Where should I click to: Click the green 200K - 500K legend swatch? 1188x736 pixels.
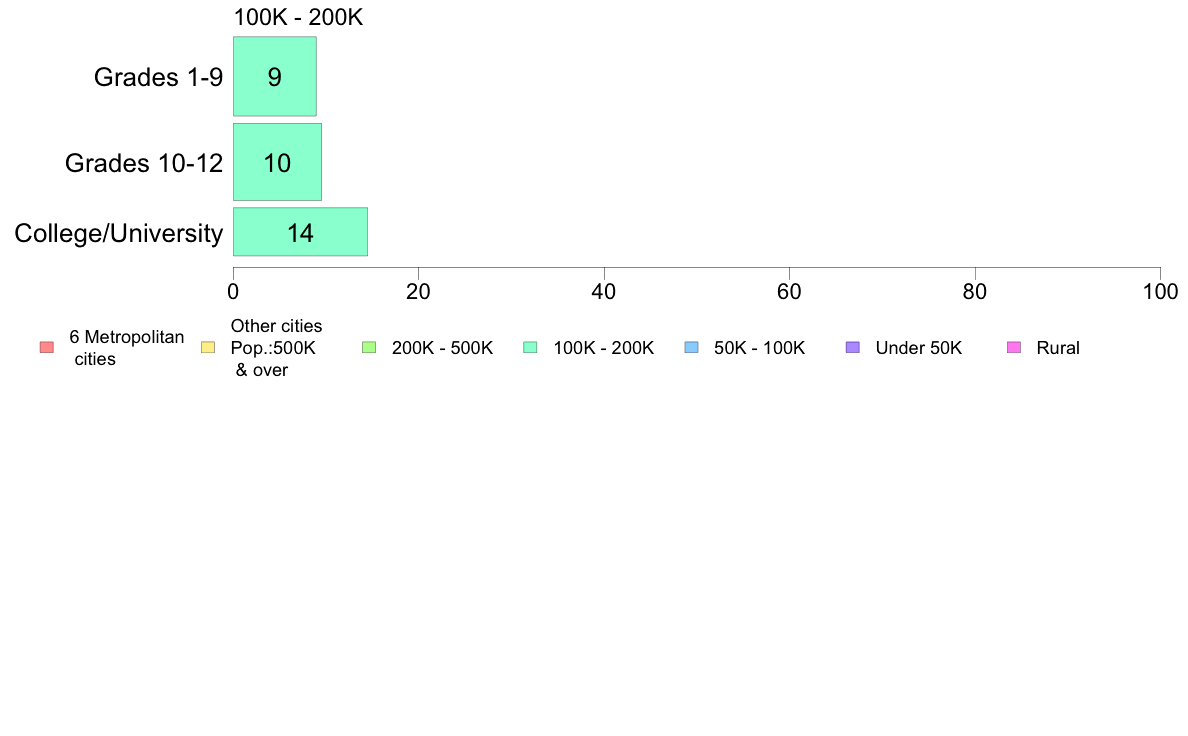[x=369, y=348]
